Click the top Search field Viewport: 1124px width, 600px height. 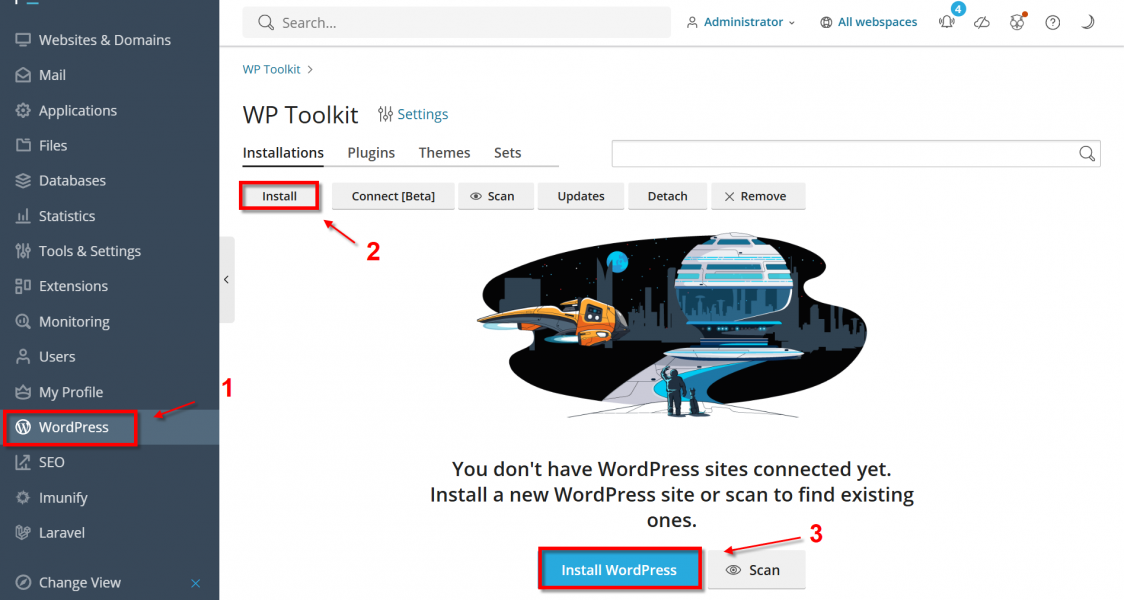(457, 22)
